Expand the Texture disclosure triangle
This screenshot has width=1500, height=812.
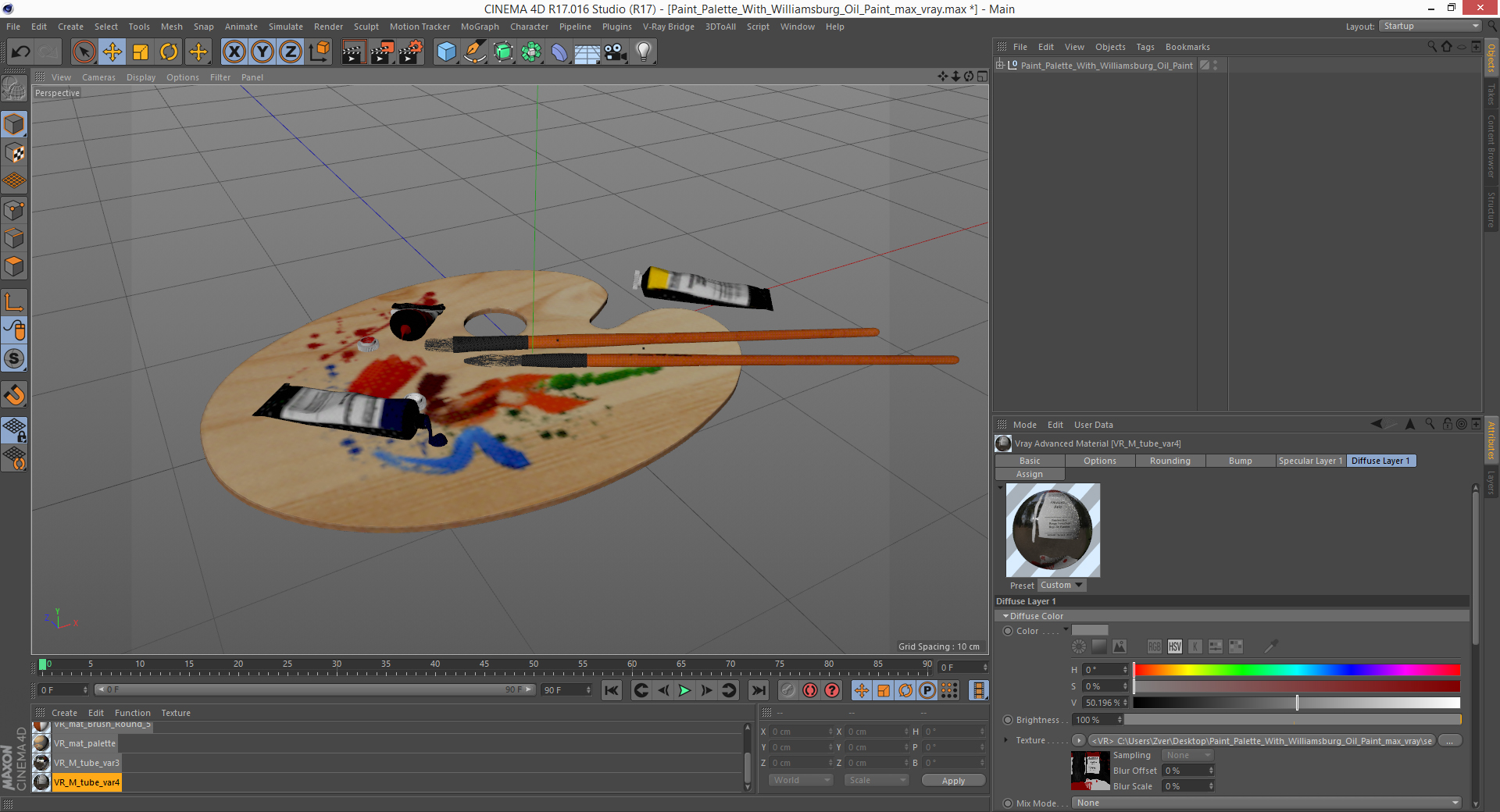pos(1005,740)
